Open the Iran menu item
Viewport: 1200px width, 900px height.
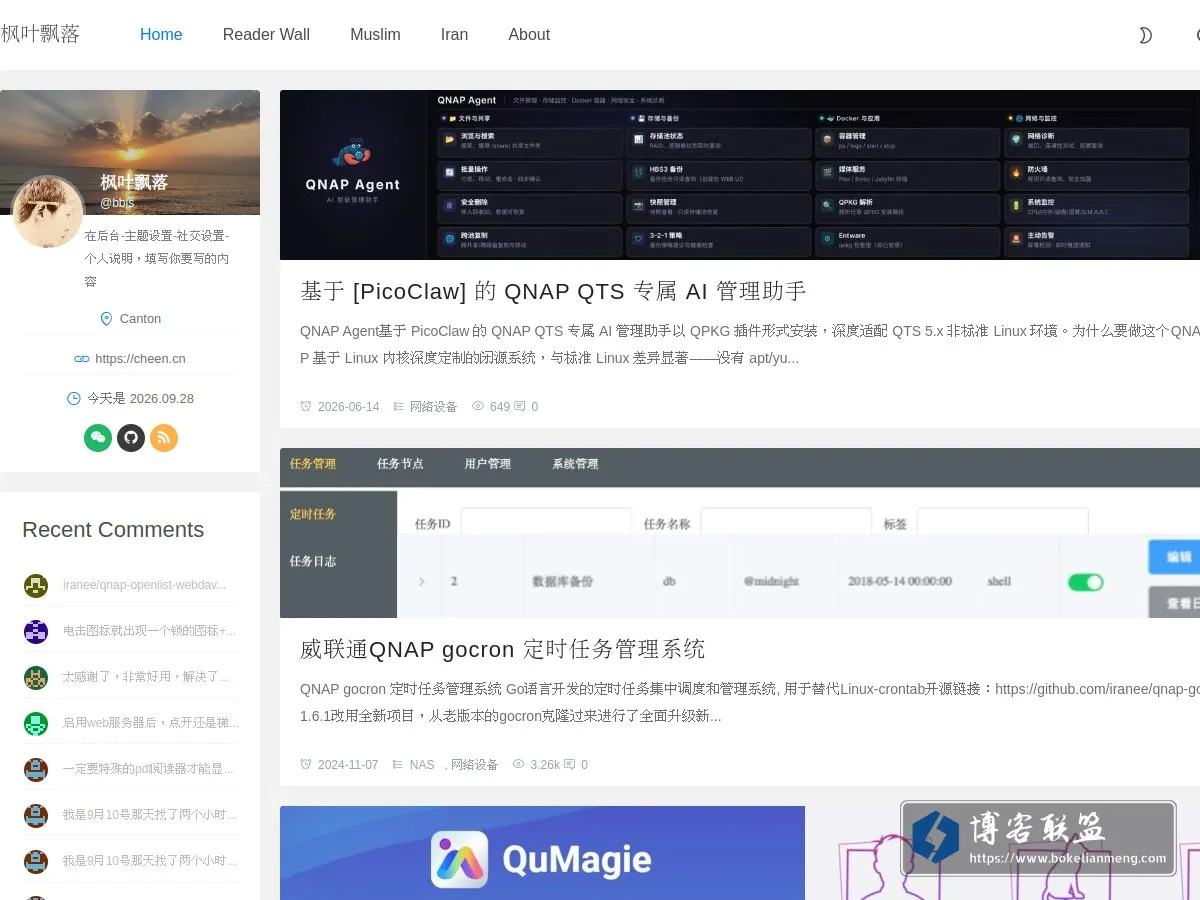point(454,35)
